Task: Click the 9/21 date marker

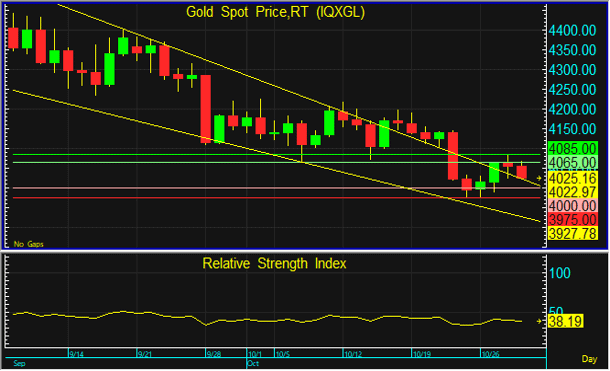Action: 145,354
